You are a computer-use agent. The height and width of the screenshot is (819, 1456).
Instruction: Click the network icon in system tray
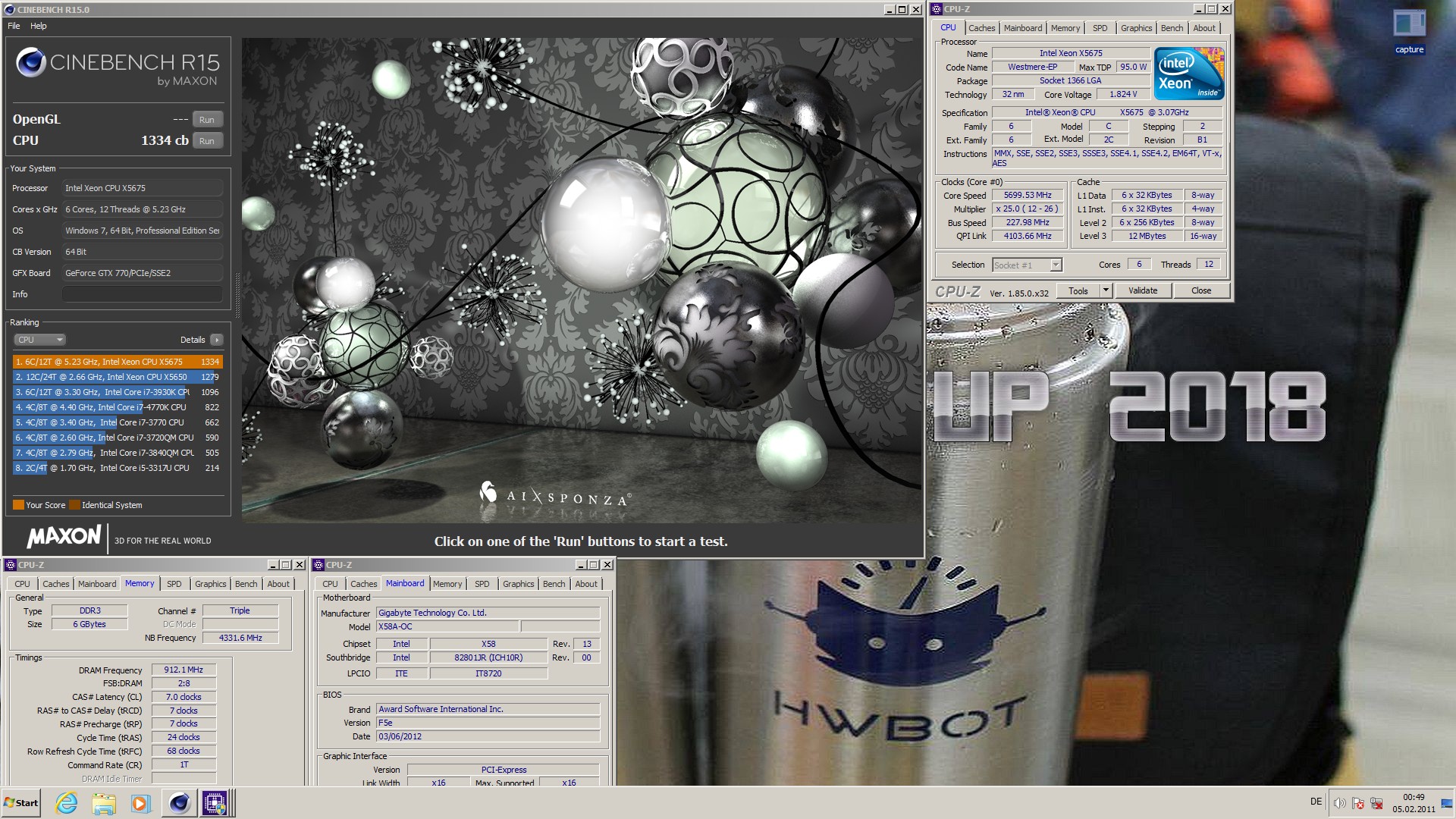(x=1376, y=803)
